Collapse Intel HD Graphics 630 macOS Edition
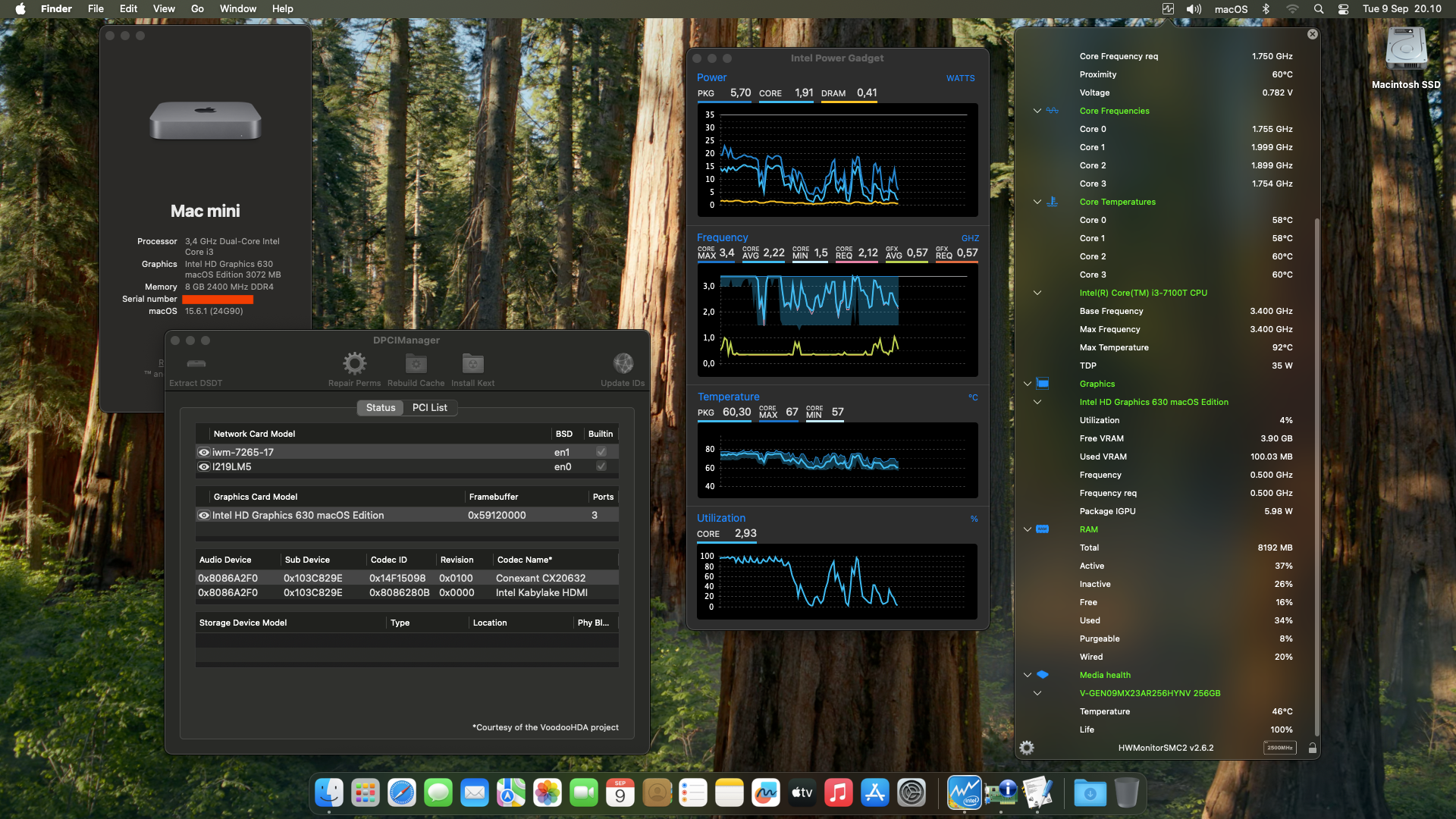 point(1037,402)
